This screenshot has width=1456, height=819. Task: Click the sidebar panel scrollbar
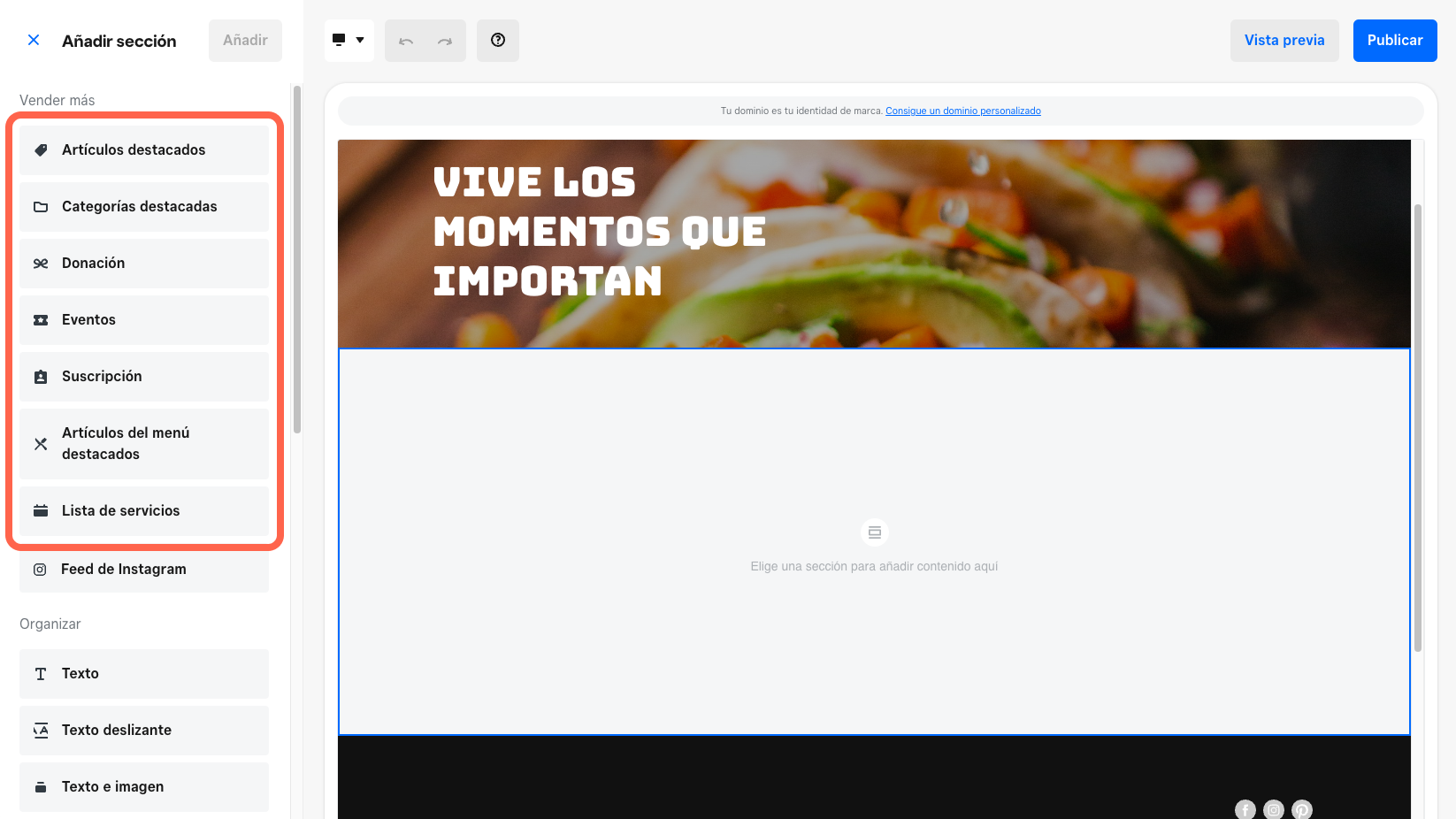pos(297,259)
